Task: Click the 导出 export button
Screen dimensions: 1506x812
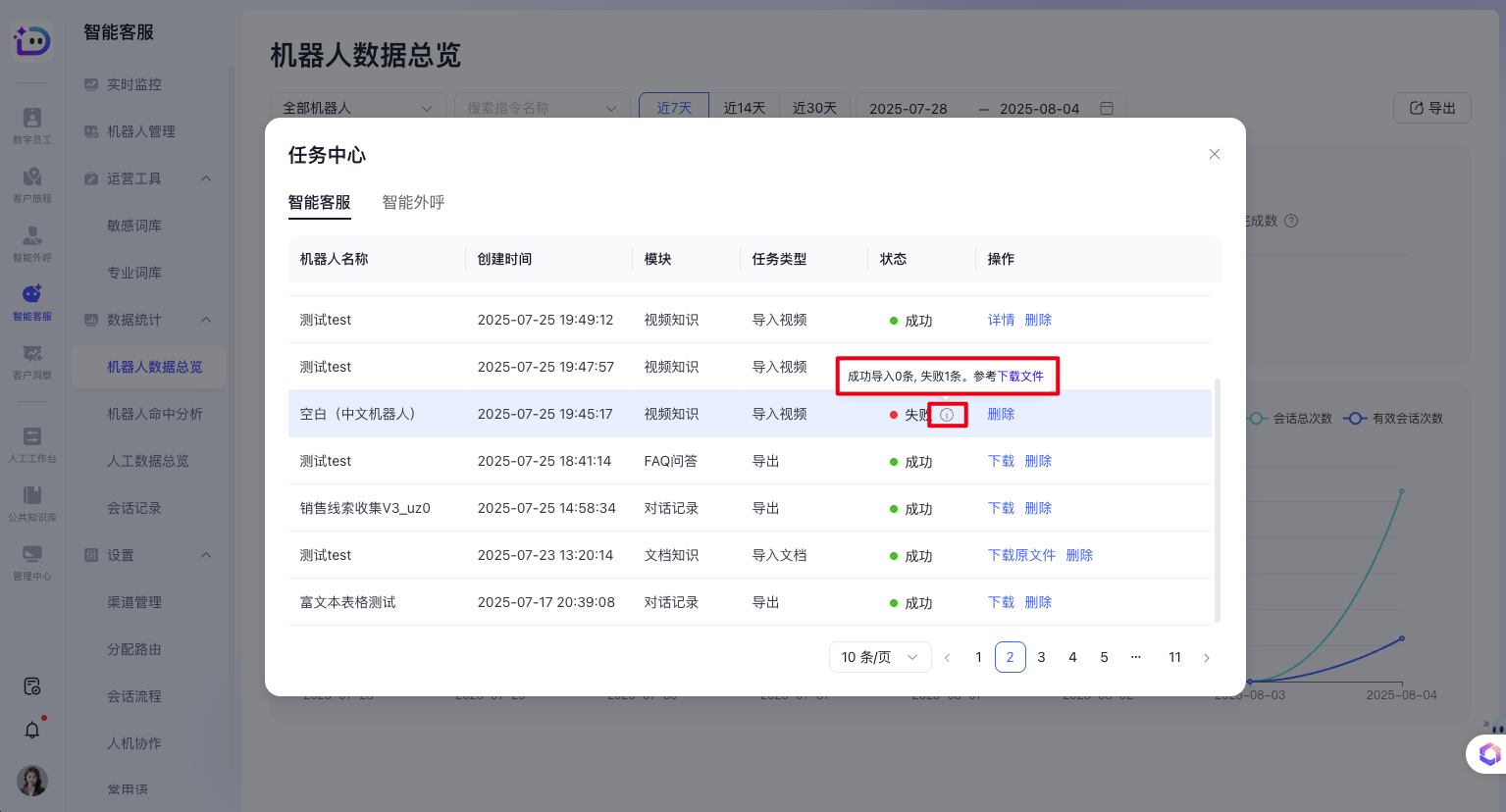Action: tap(1431, 108)
